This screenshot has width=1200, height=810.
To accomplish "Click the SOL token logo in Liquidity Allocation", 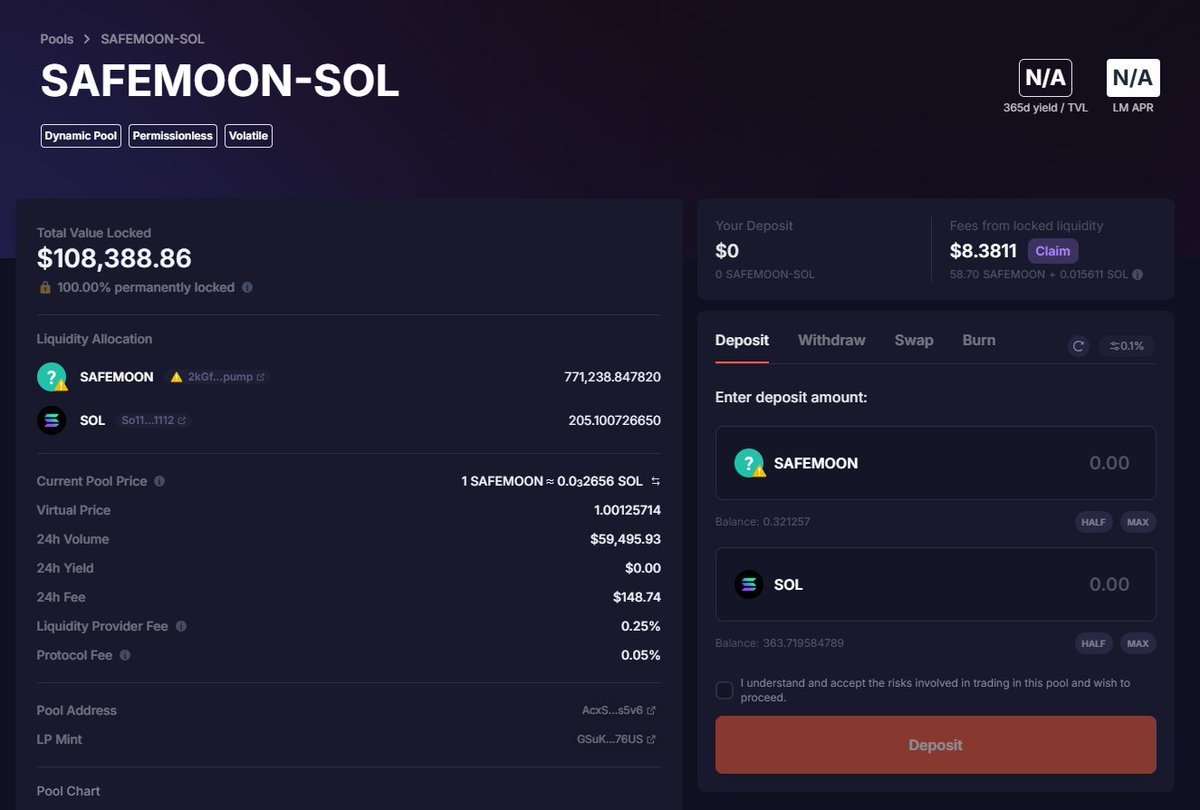I will tap(51, 420).
